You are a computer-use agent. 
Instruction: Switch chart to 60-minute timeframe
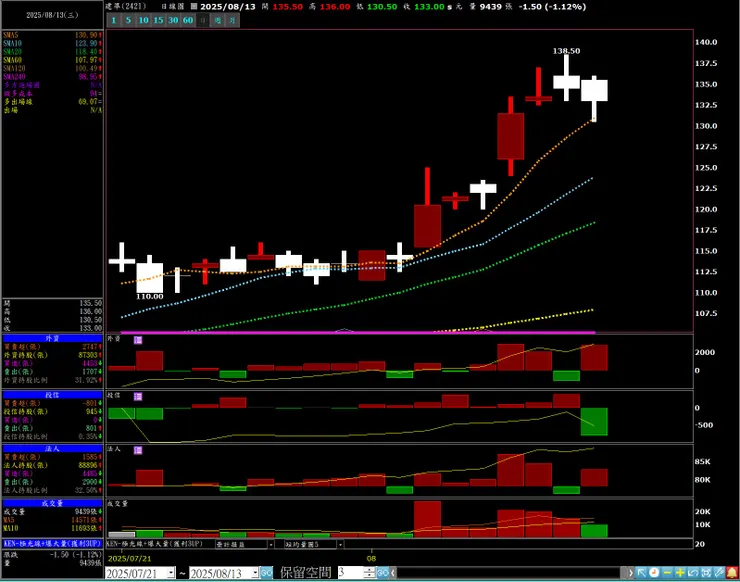(188, 20)
